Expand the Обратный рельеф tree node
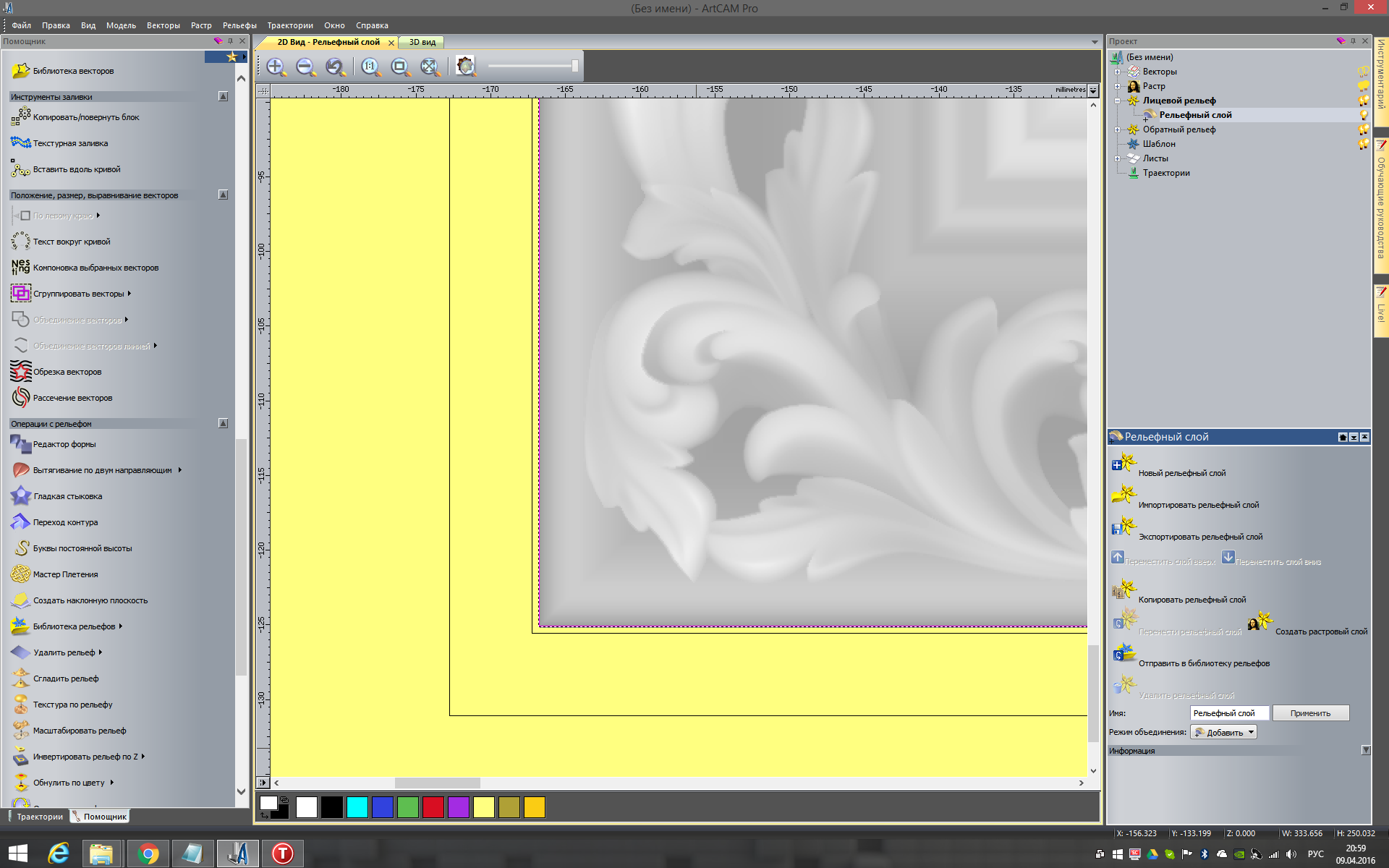 (x=1118, y=130)
